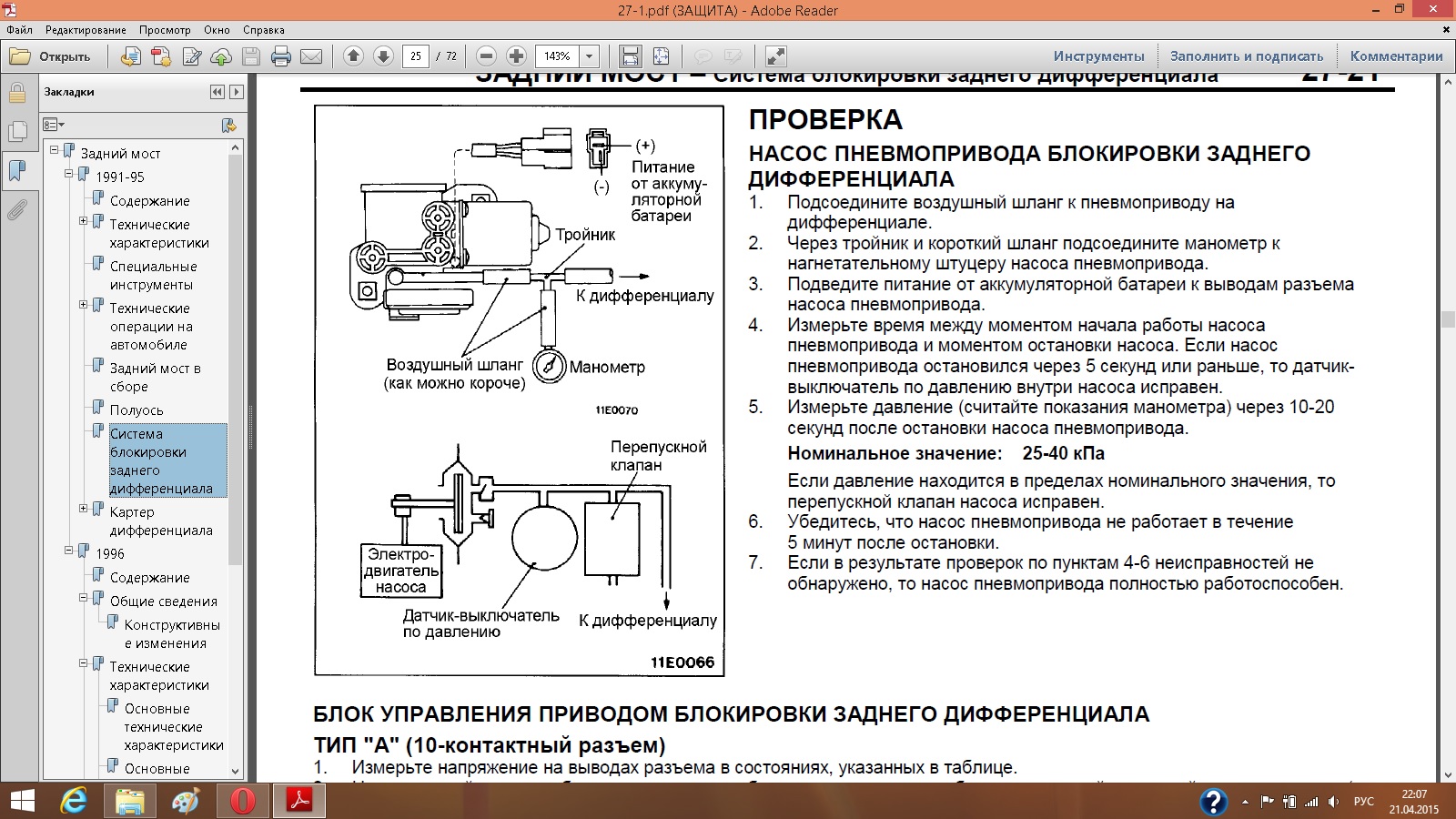
Task: Open the zoom level dropdown arrow
Action: click(x=590, y=56)
